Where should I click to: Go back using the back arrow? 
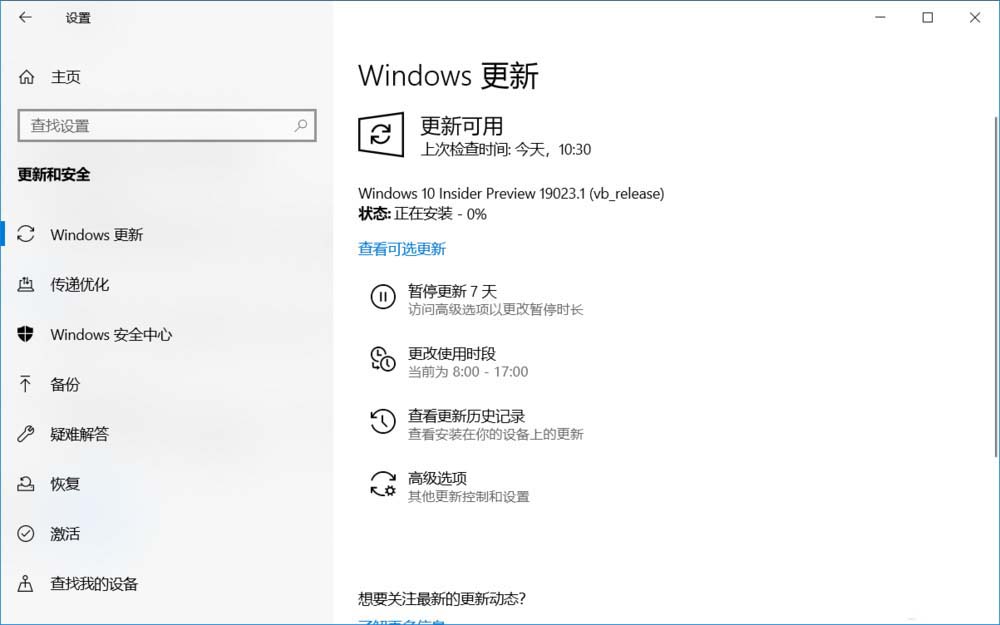[x=25, y=17]
